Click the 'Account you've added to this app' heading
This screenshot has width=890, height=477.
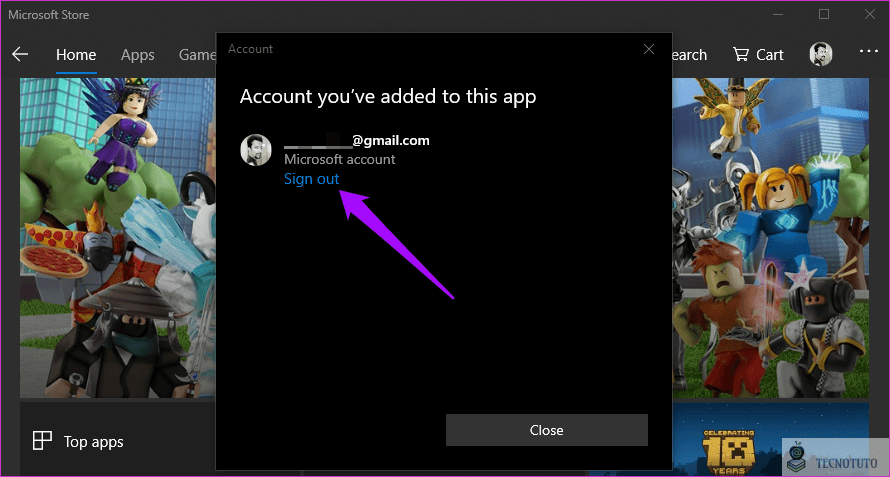coord(388,97)
